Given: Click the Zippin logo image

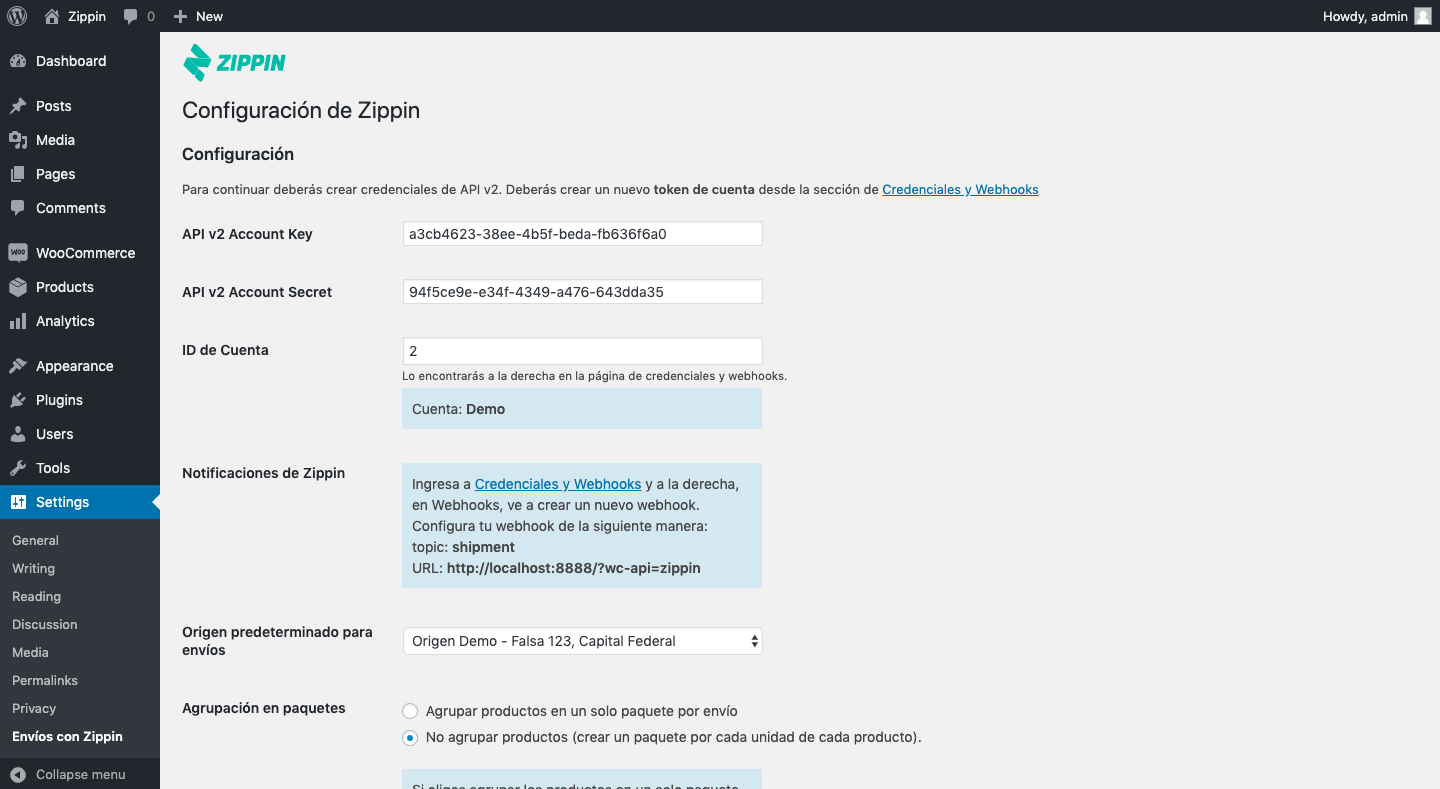Looking at the screenshot, I should click(x=234, y=62).
